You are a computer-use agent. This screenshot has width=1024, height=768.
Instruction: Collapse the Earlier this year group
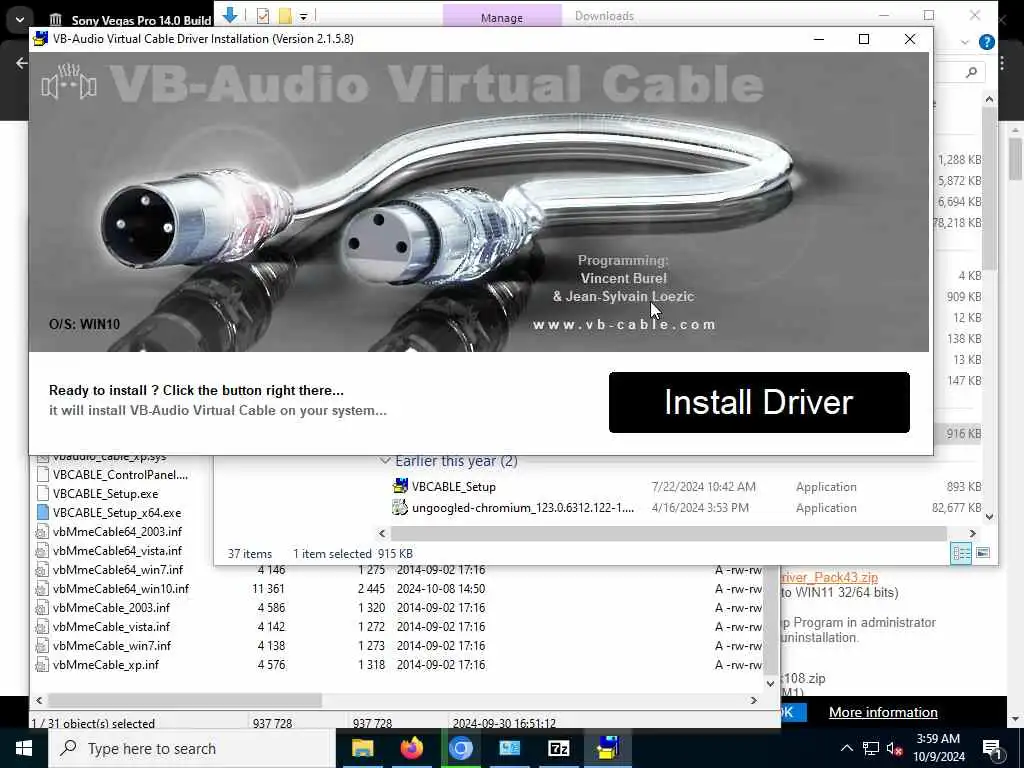click(385, 460)
